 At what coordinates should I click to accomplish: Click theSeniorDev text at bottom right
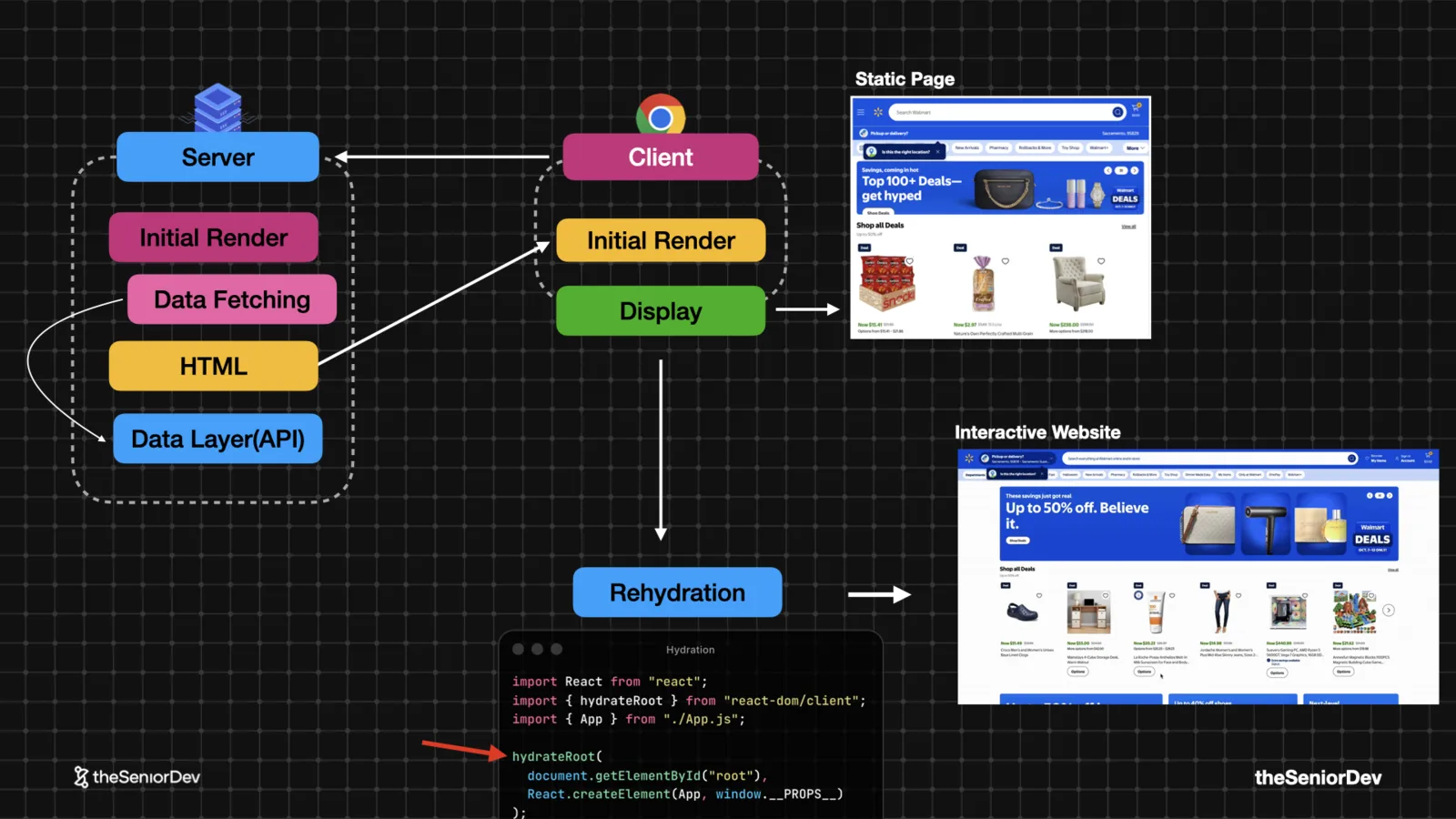point(1318,777)
